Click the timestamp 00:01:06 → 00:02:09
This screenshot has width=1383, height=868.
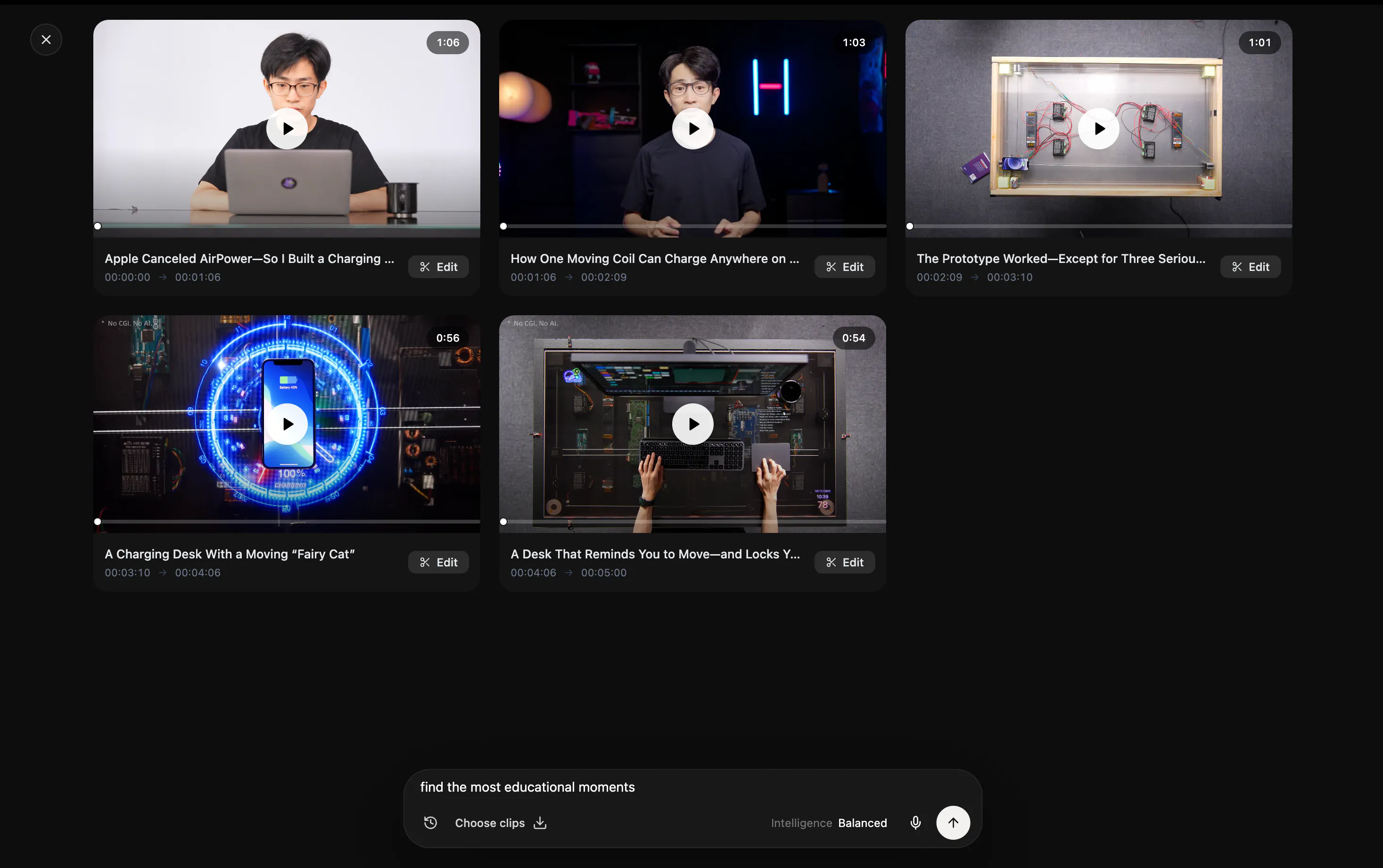[x=568, y=277]
